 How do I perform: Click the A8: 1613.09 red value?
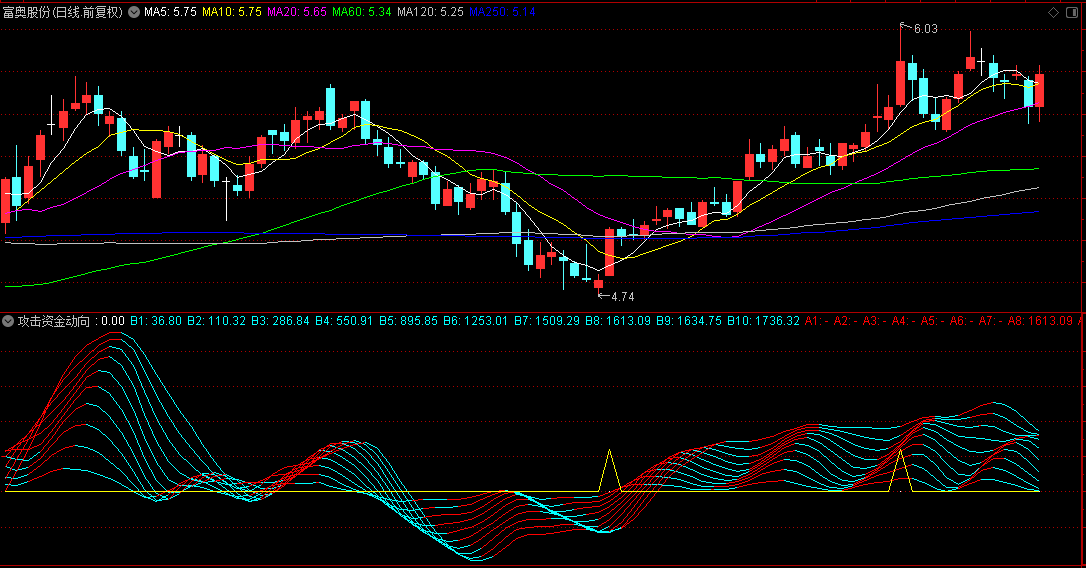(1040, 321)
